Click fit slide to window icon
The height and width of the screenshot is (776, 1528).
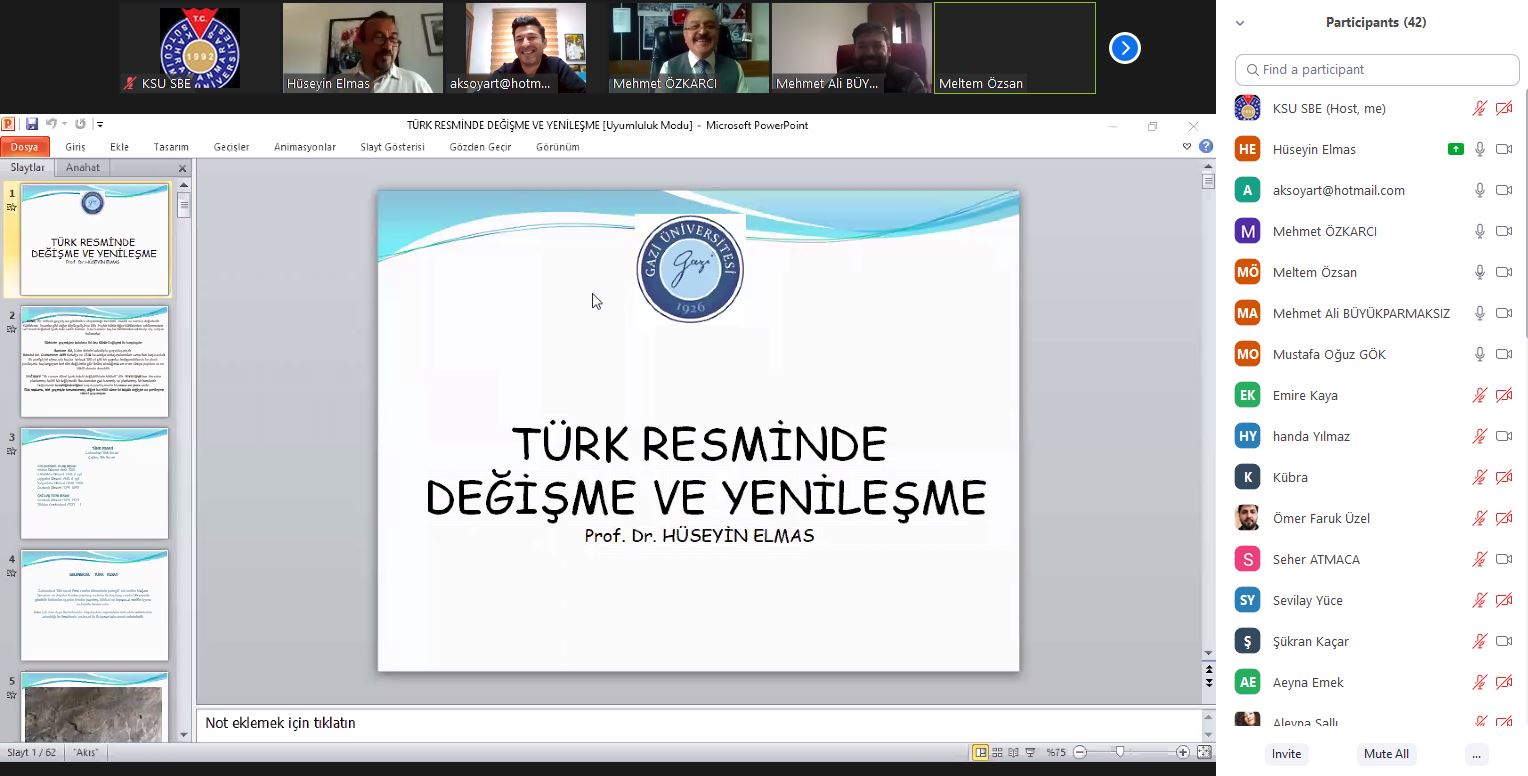1204,752
